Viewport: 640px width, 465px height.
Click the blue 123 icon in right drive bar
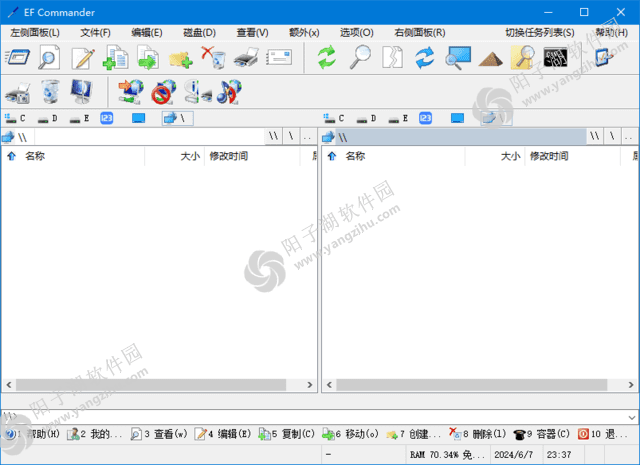425,118
